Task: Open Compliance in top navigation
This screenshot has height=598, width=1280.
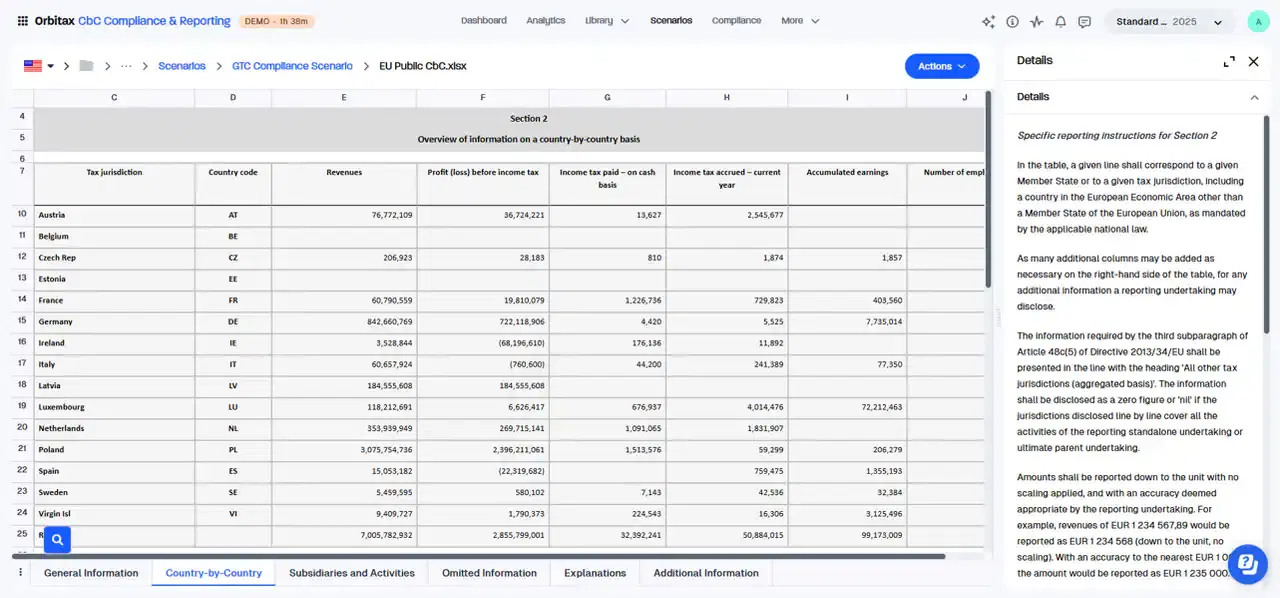Action: (736, 21)
